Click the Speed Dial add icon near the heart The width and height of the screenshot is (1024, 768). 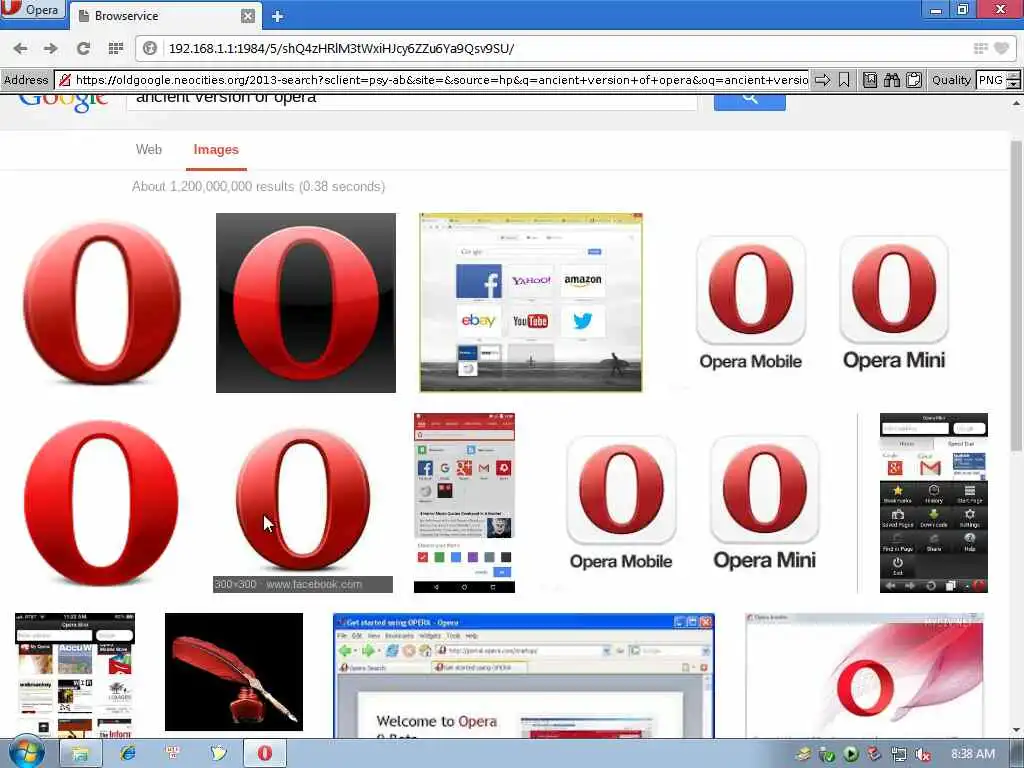click(980, 48)
